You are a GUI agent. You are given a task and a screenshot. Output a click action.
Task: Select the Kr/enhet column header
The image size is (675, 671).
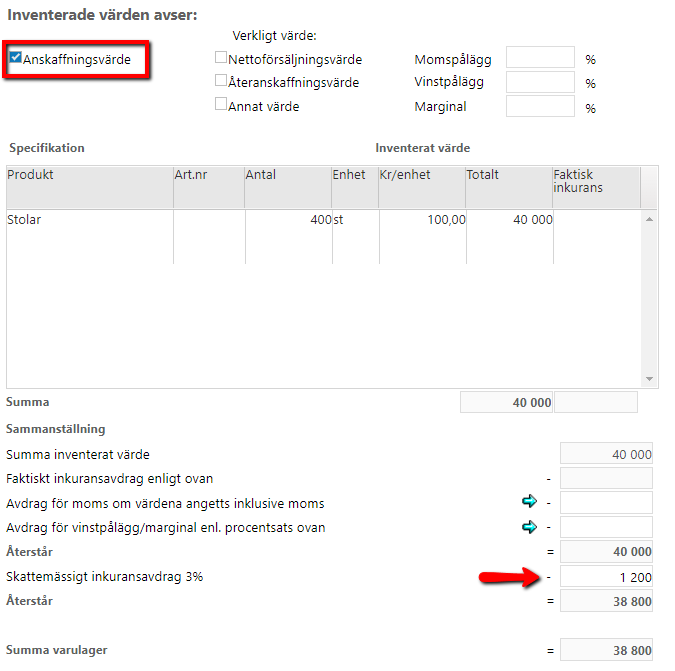coord(422,187)
